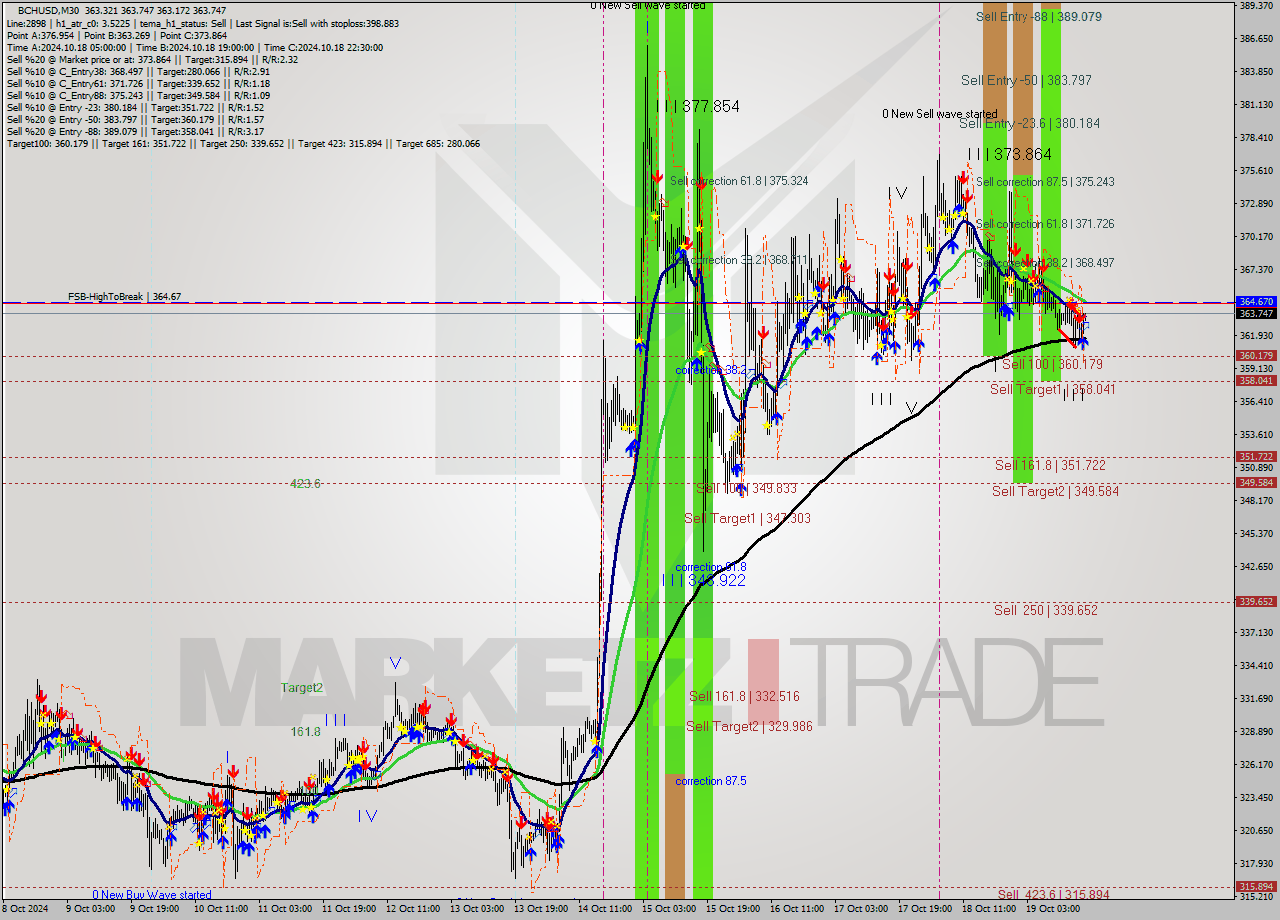
Task: Click the 'Sell correction 61.8 | 371.726' label
Action: [x=1045, y=224]
